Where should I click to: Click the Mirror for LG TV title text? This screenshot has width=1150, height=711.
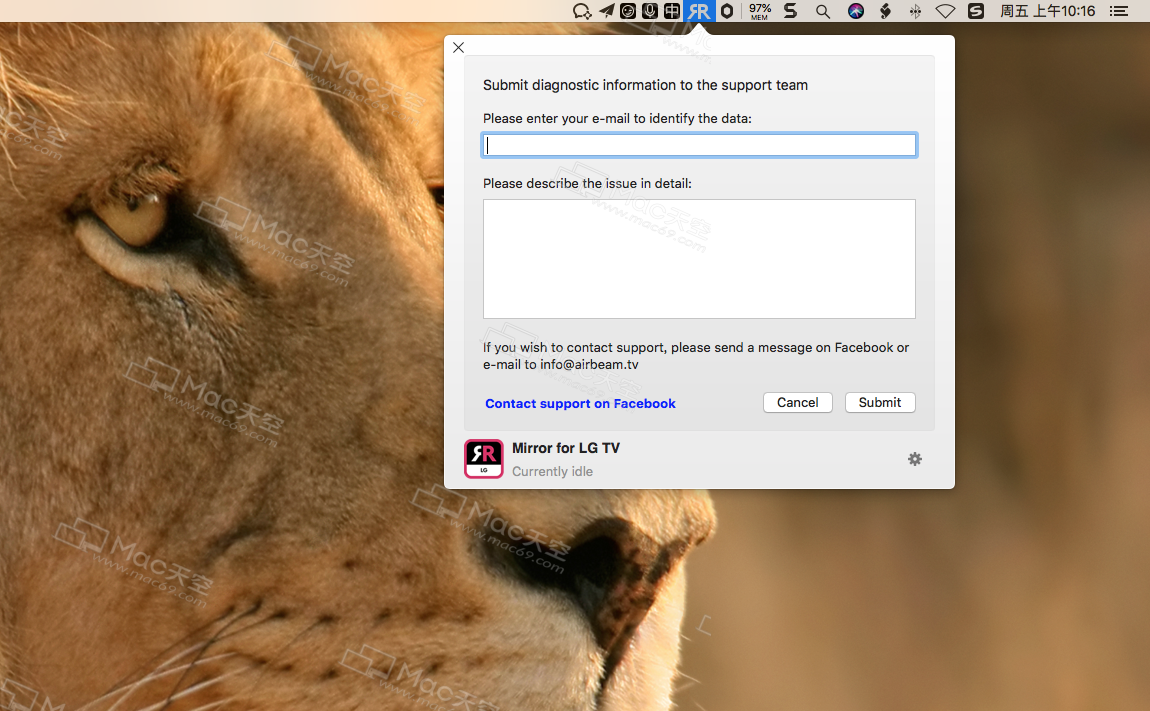[565, 448]
